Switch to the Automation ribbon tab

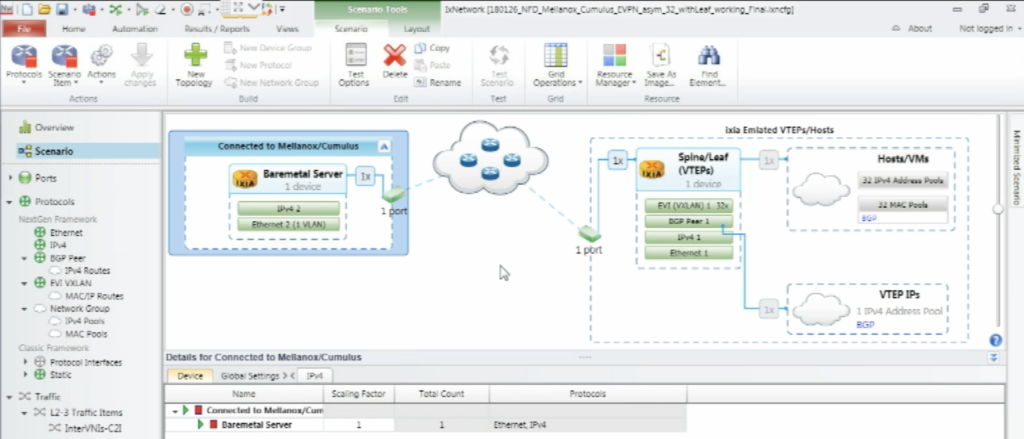135,29
